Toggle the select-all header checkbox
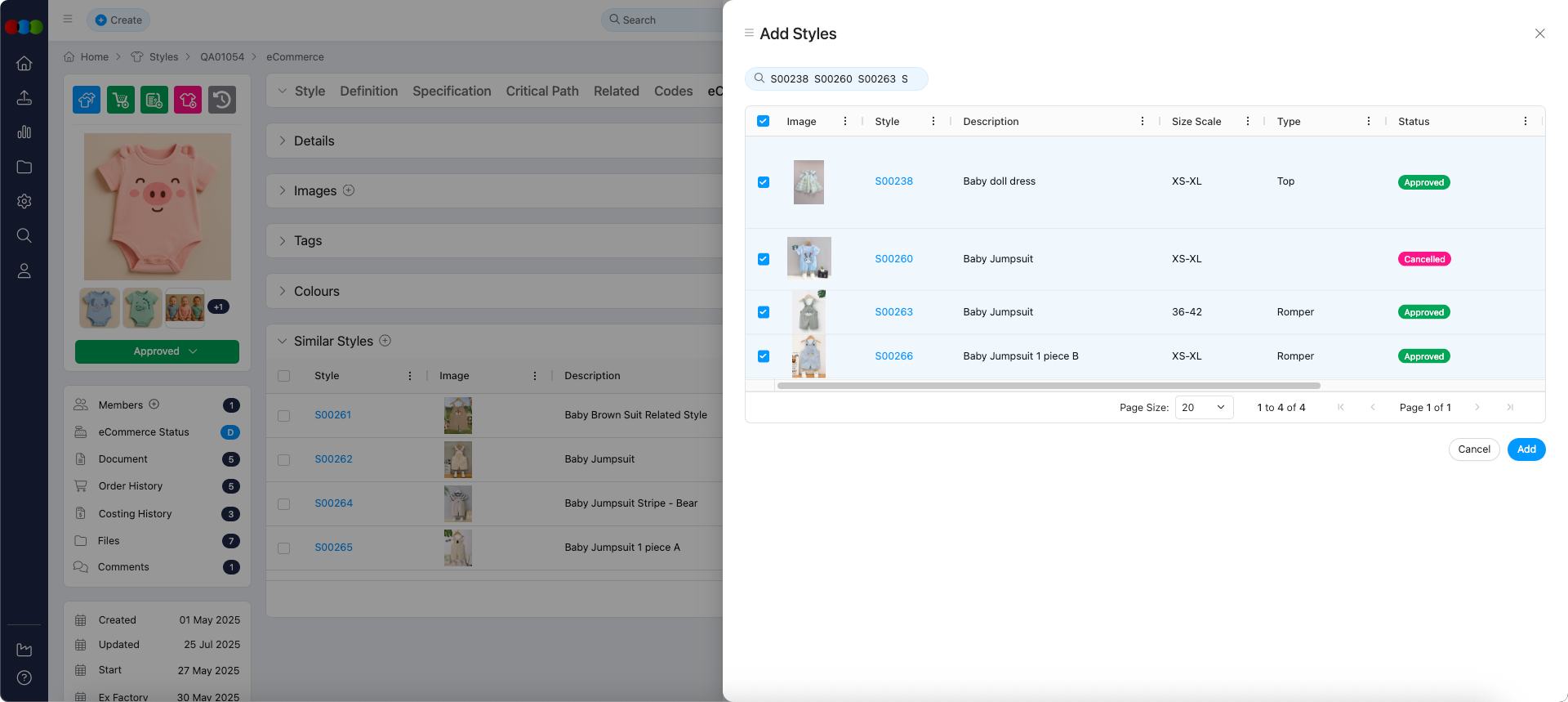1568x702 pixels. [764, 121]
